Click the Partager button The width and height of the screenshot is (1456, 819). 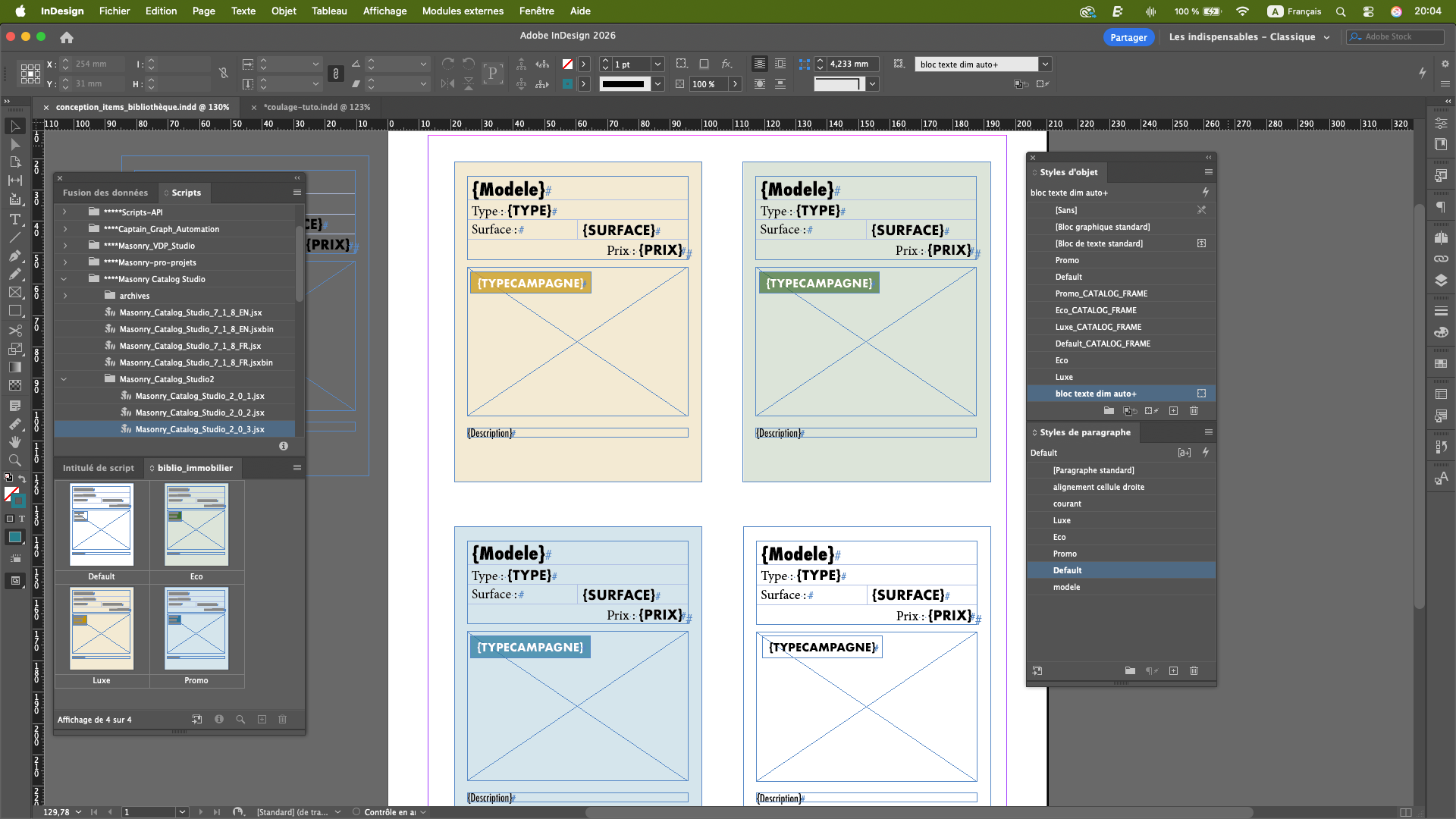(x=1128, y=37)
